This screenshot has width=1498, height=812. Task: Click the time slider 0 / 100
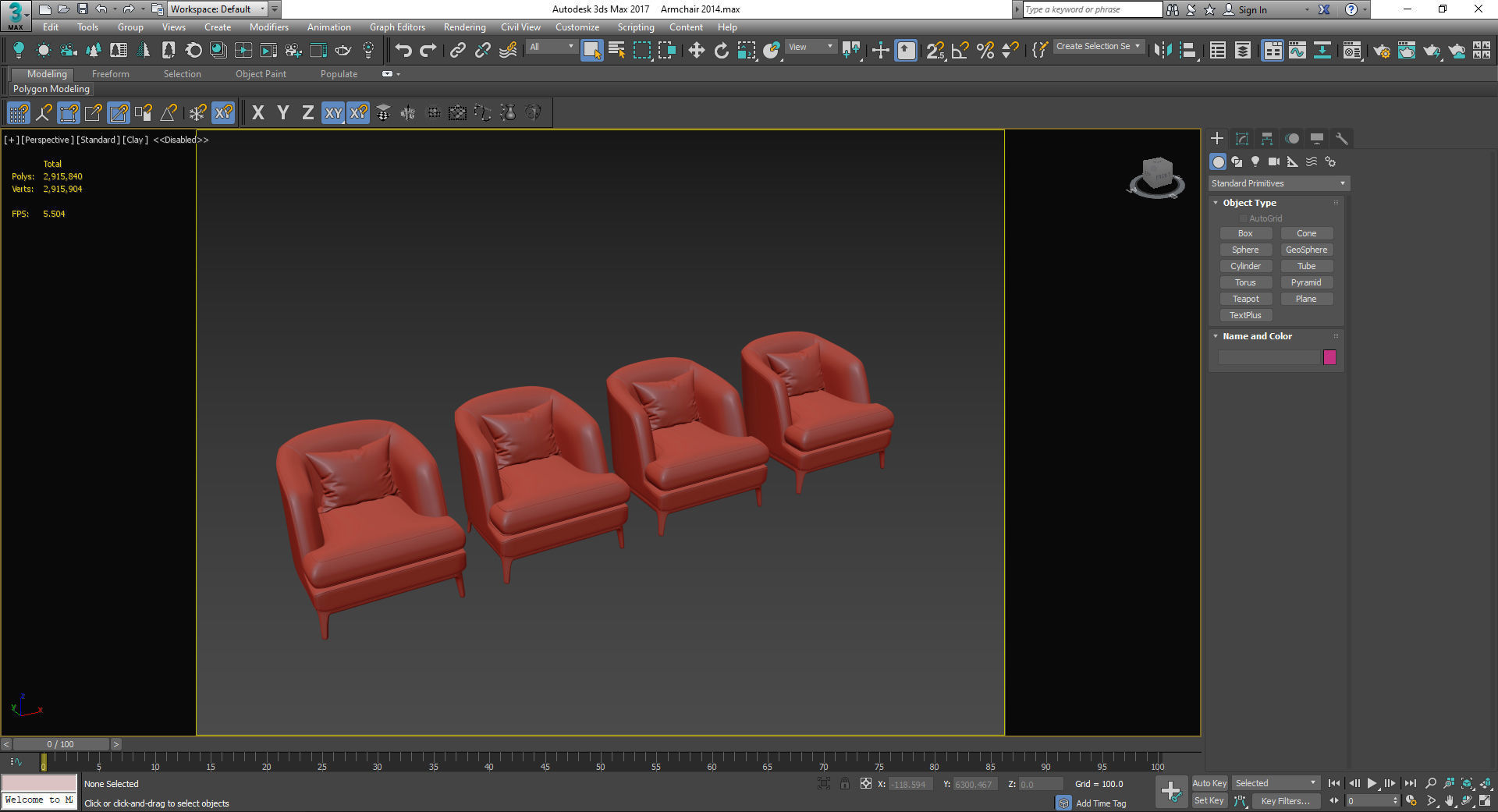[61, 744]
